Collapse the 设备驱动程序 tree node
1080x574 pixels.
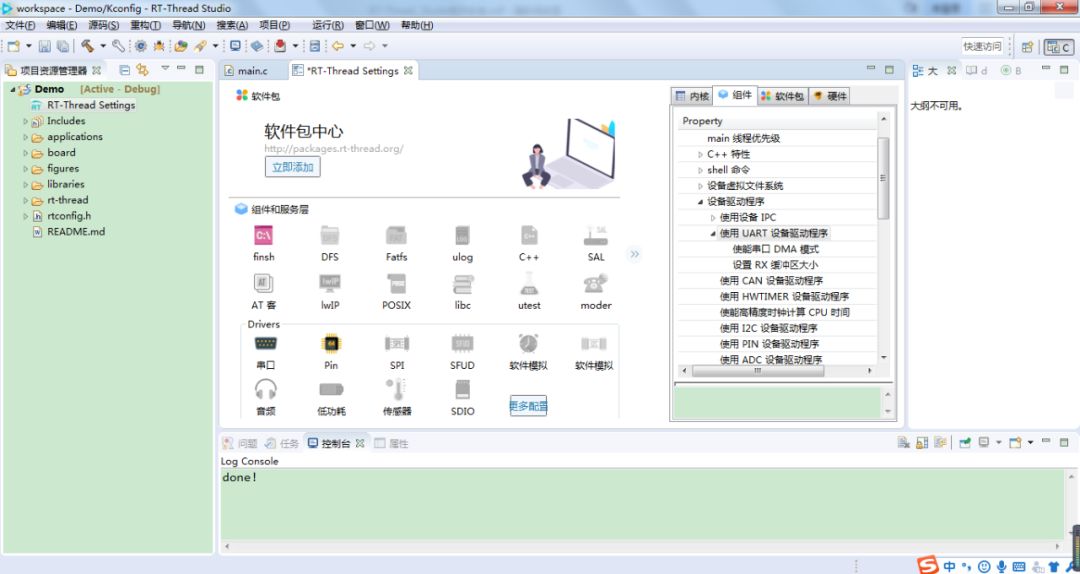click(700, 202)
